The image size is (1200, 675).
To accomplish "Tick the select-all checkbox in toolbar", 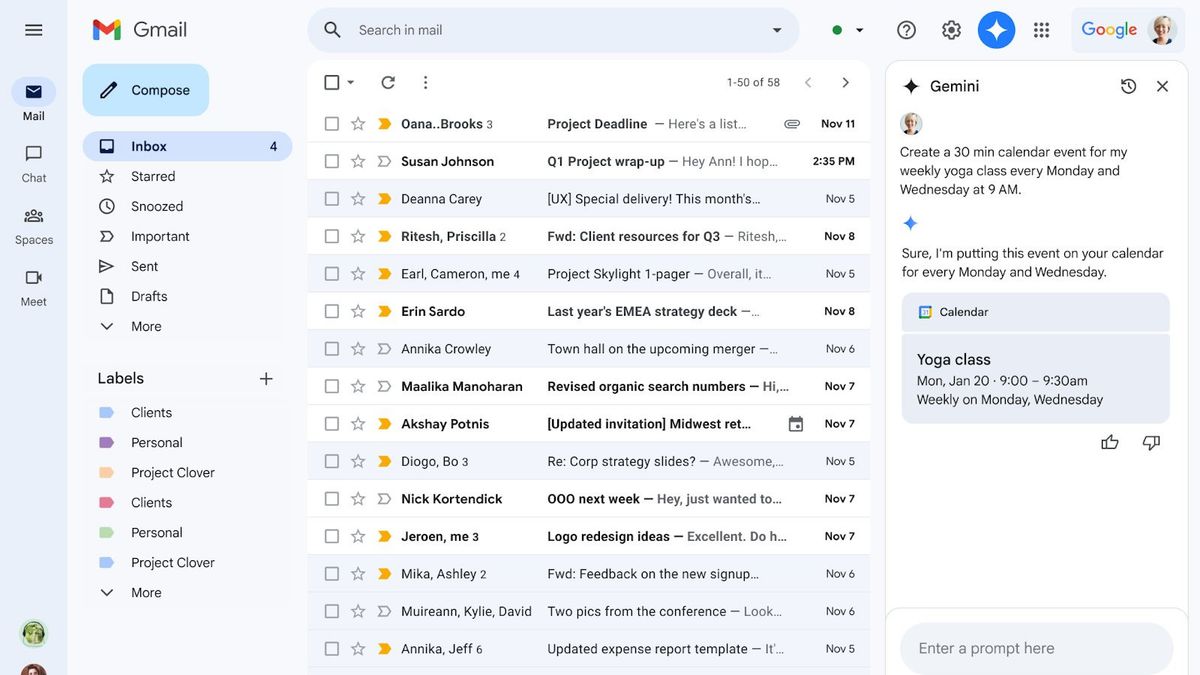I will click(332, 82).
